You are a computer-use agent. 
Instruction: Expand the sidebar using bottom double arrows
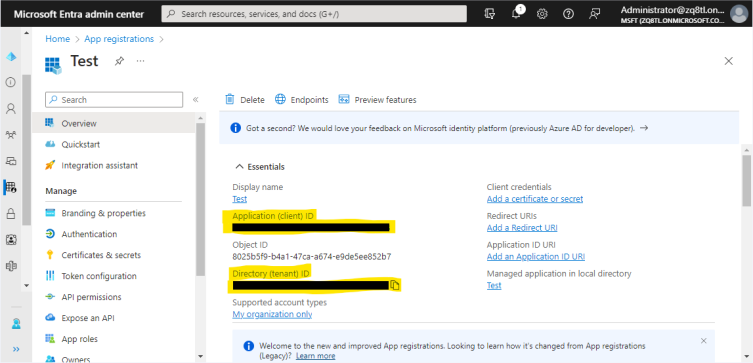pos(16,349)
